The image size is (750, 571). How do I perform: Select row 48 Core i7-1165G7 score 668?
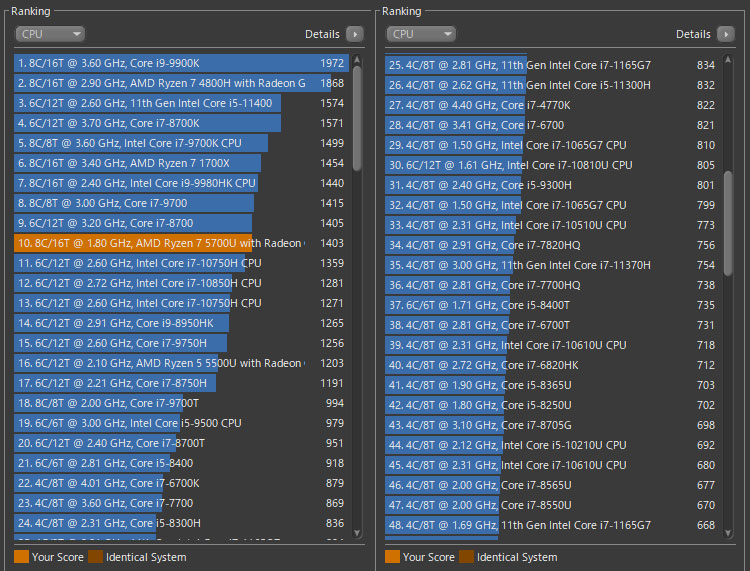[552, 525]
